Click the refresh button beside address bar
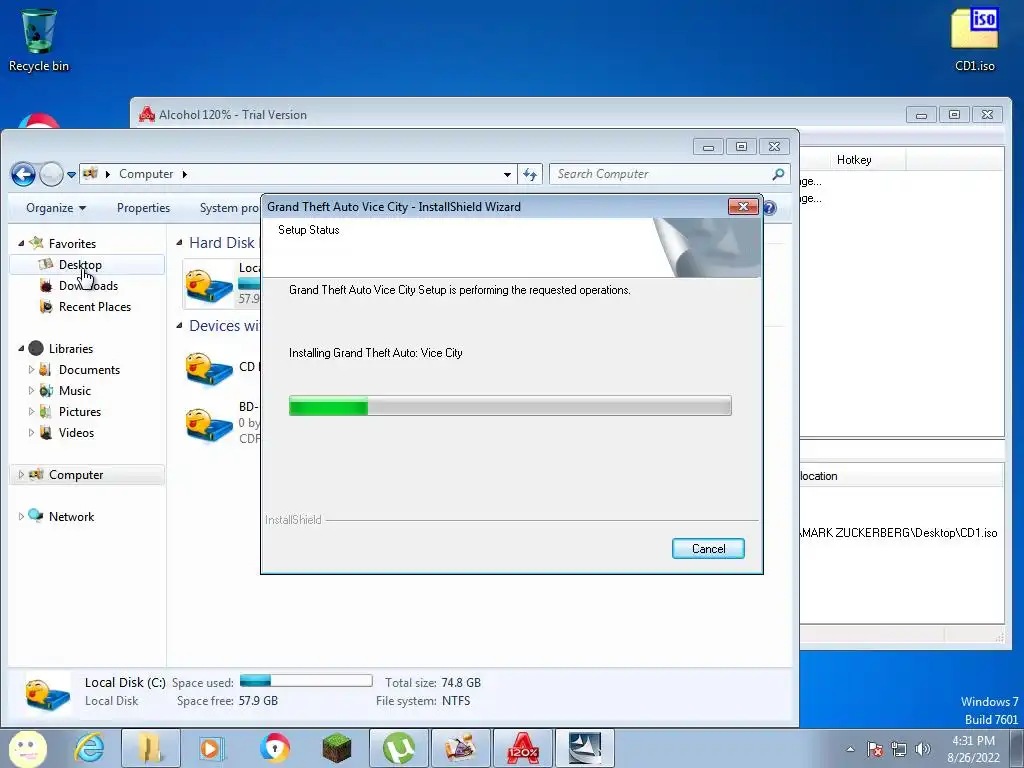Viewport: 1024px width, 768px height. 530,174
